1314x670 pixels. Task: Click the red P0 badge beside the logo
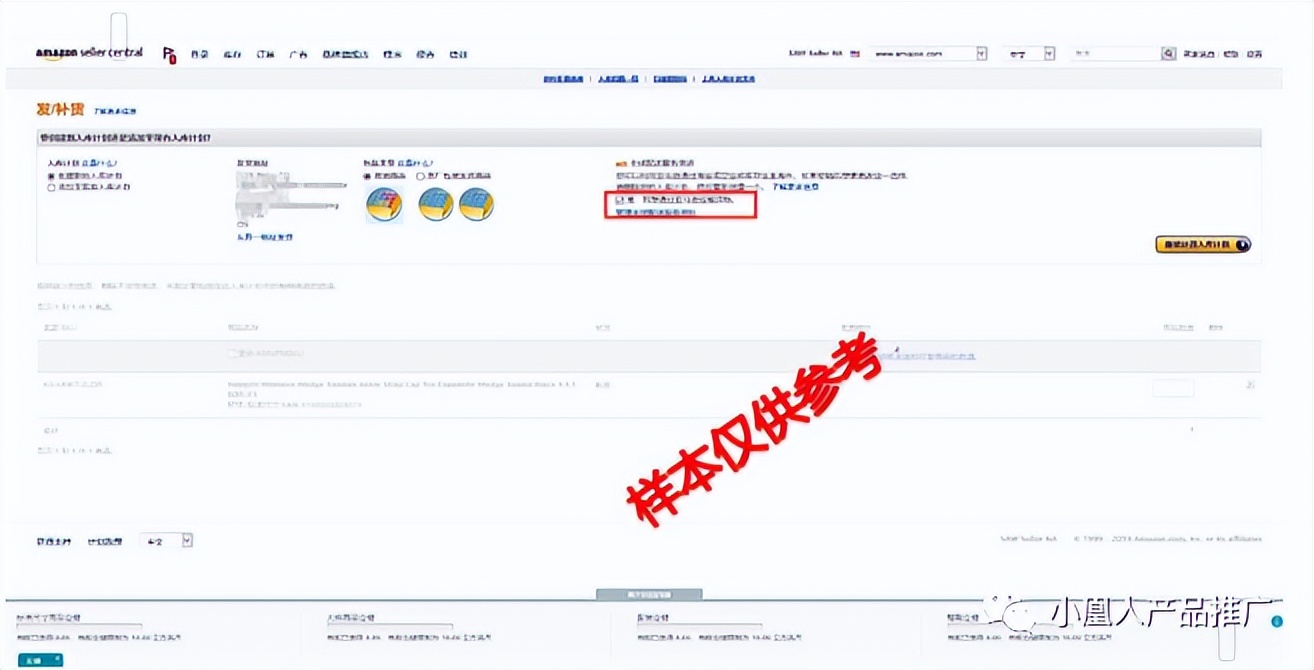point(169,54)
